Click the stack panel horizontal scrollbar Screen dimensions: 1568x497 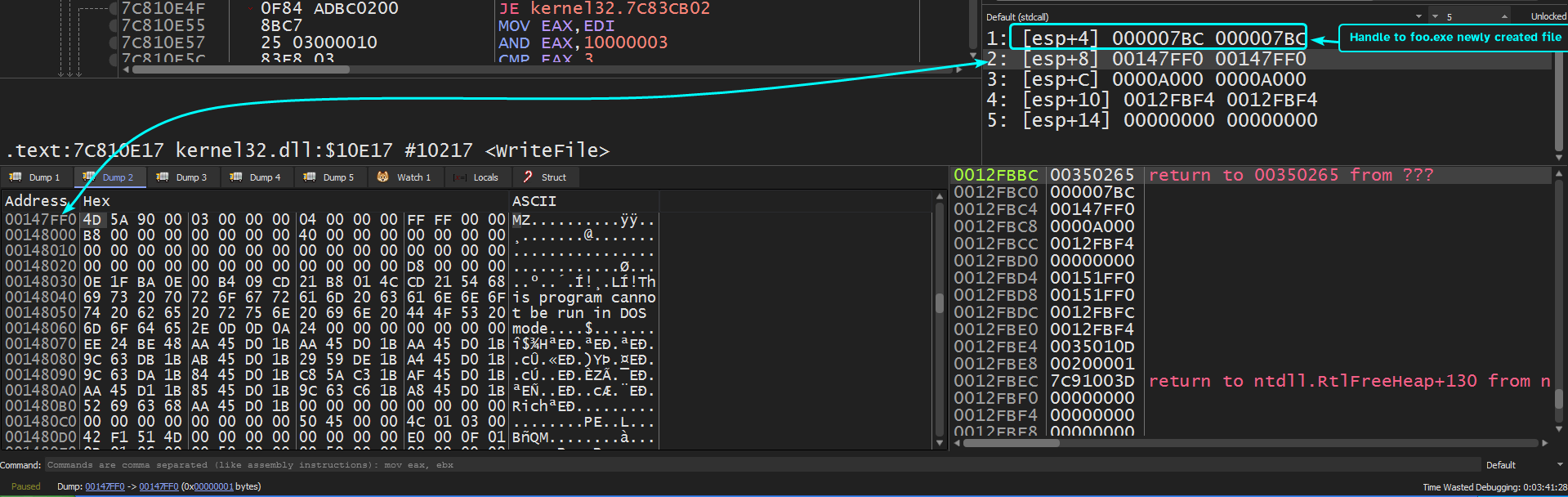[x=1011, y=443]
